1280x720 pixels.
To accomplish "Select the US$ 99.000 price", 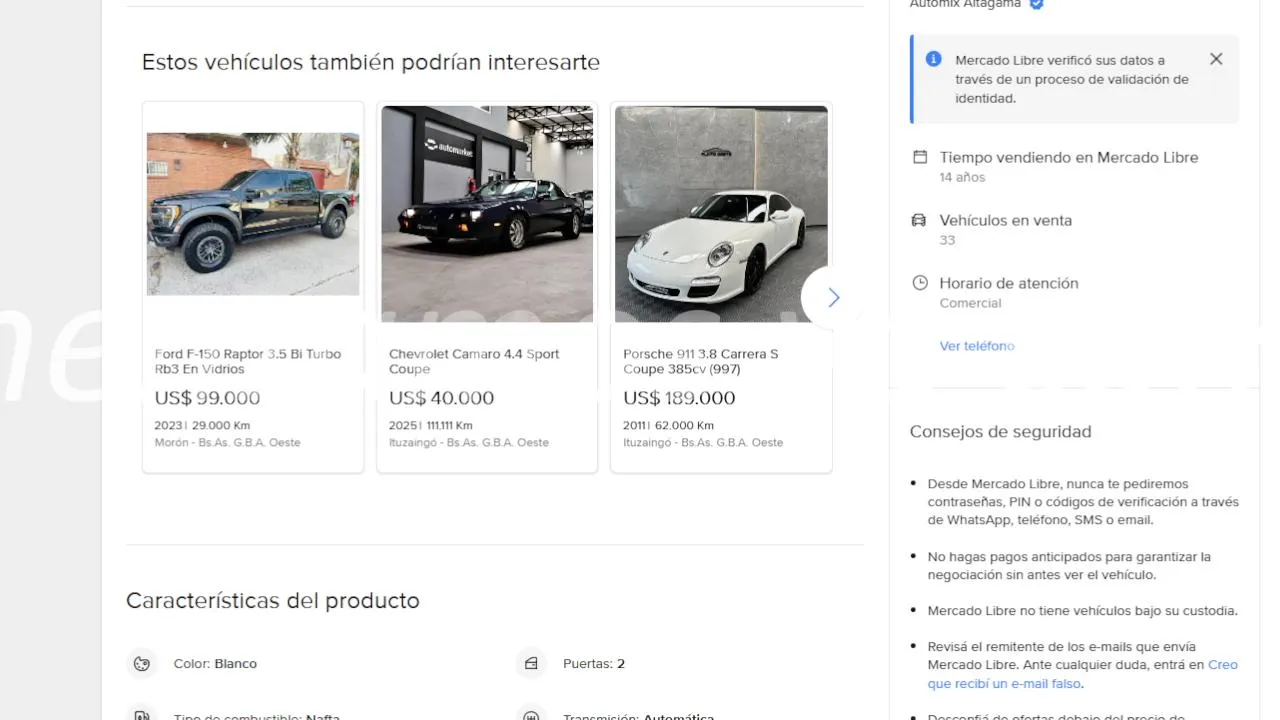I will coord(207,398).
